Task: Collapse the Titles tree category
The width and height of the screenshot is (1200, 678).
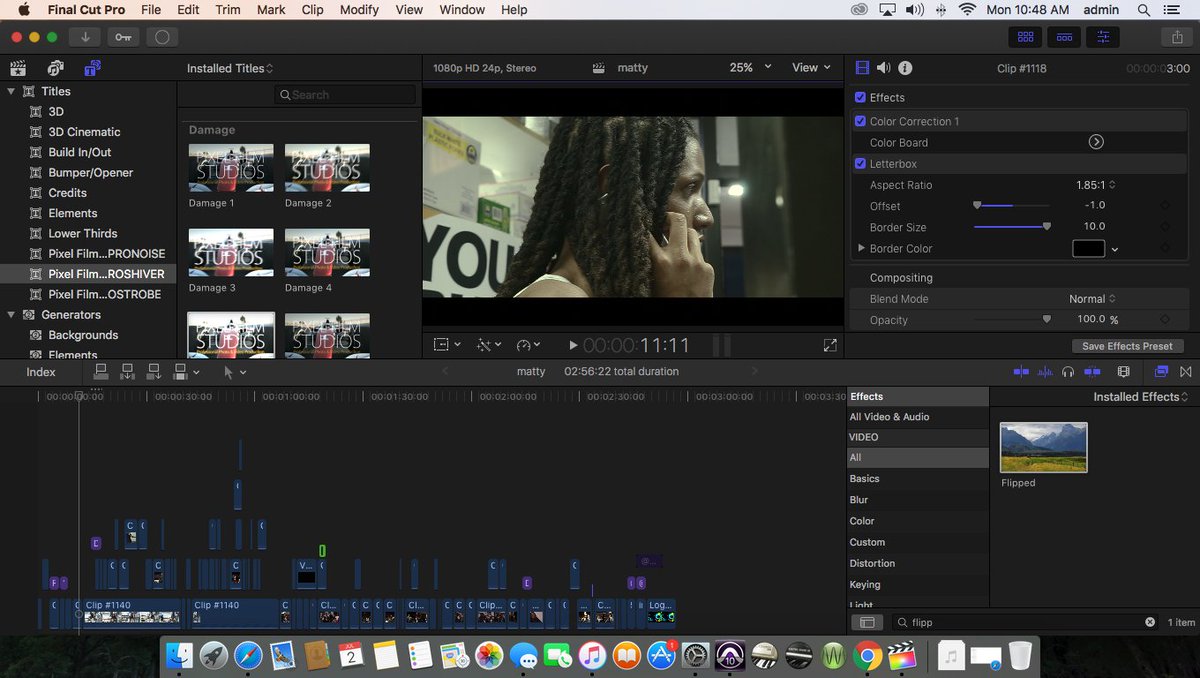Action: pos(12,91)
